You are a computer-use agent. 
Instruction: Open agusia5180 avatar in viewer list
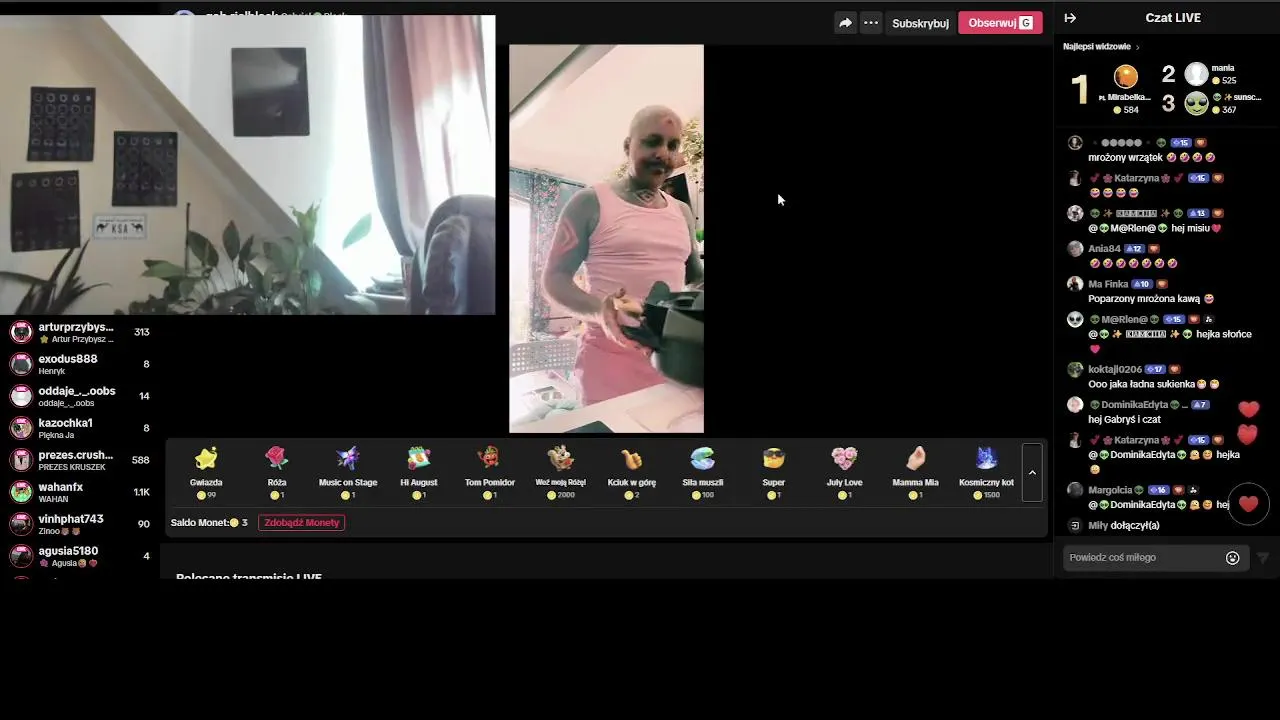[21, 556]
